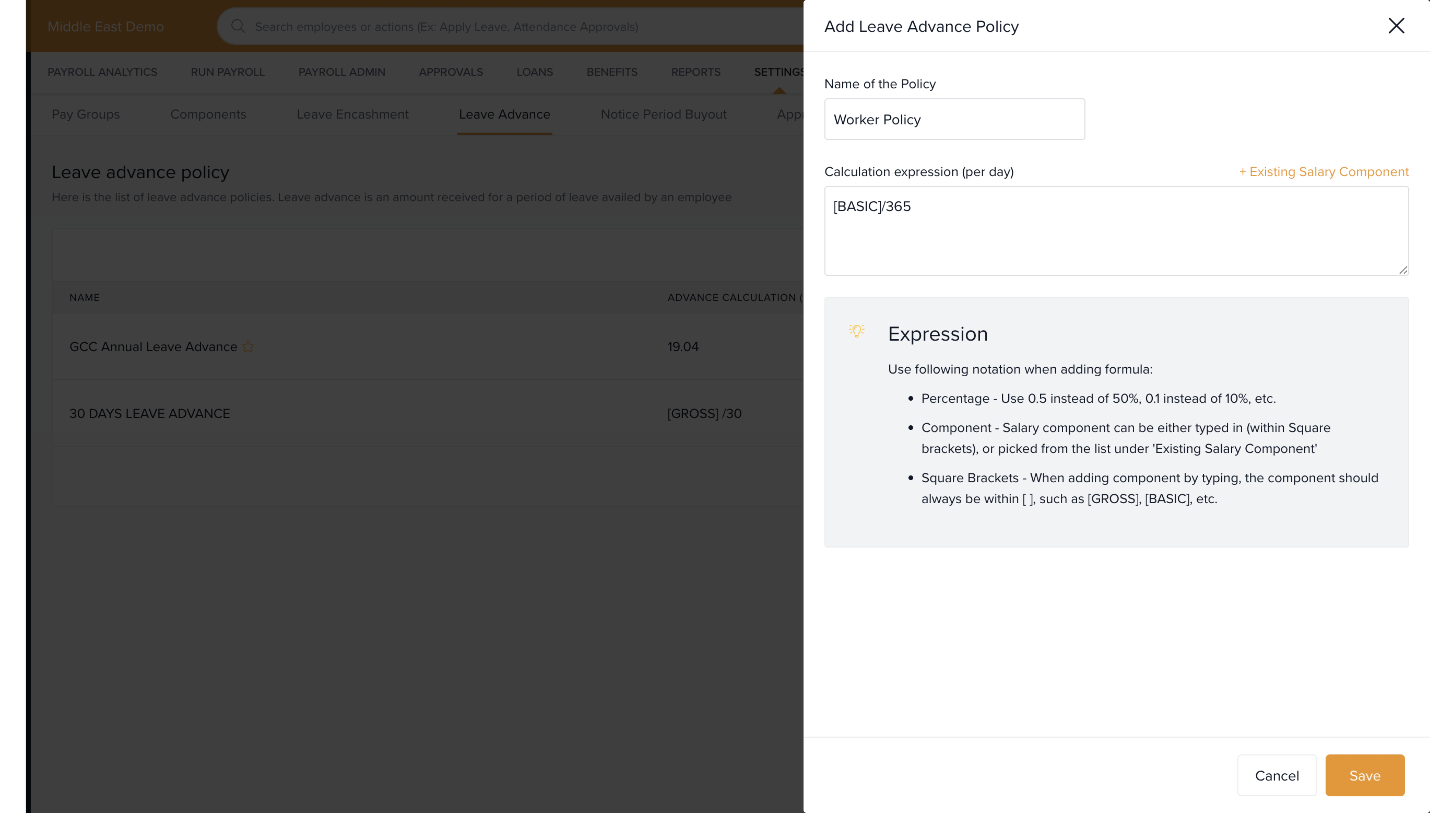Click + Existing Salary Component link
Screen dimensions: 1456x819
click(x=1323, y=172)
